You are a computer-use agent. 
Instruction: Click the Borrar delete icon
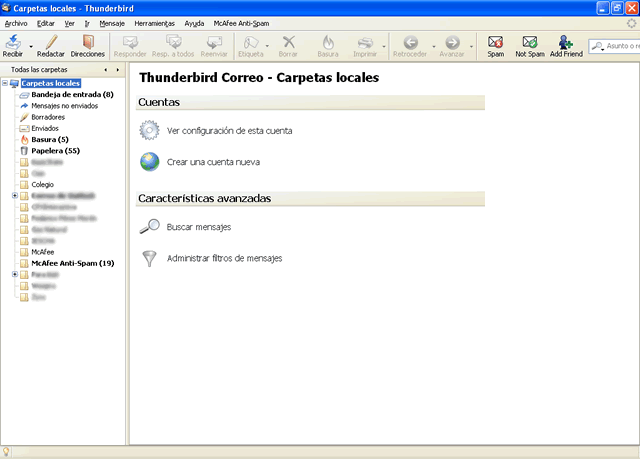(x=289, y=42)
